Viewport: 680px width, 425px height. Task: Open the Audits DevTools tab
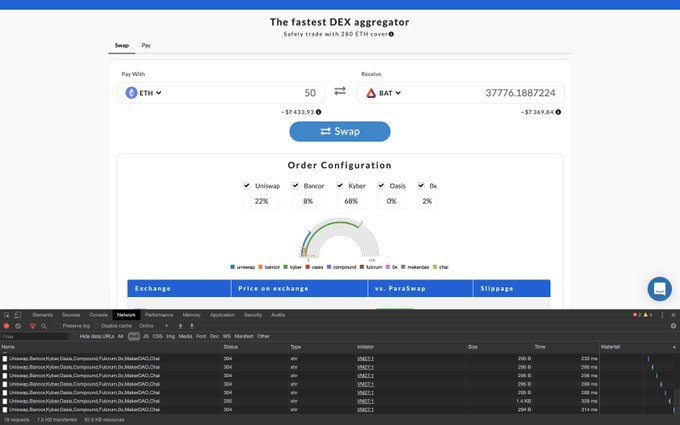coord(278,315)
